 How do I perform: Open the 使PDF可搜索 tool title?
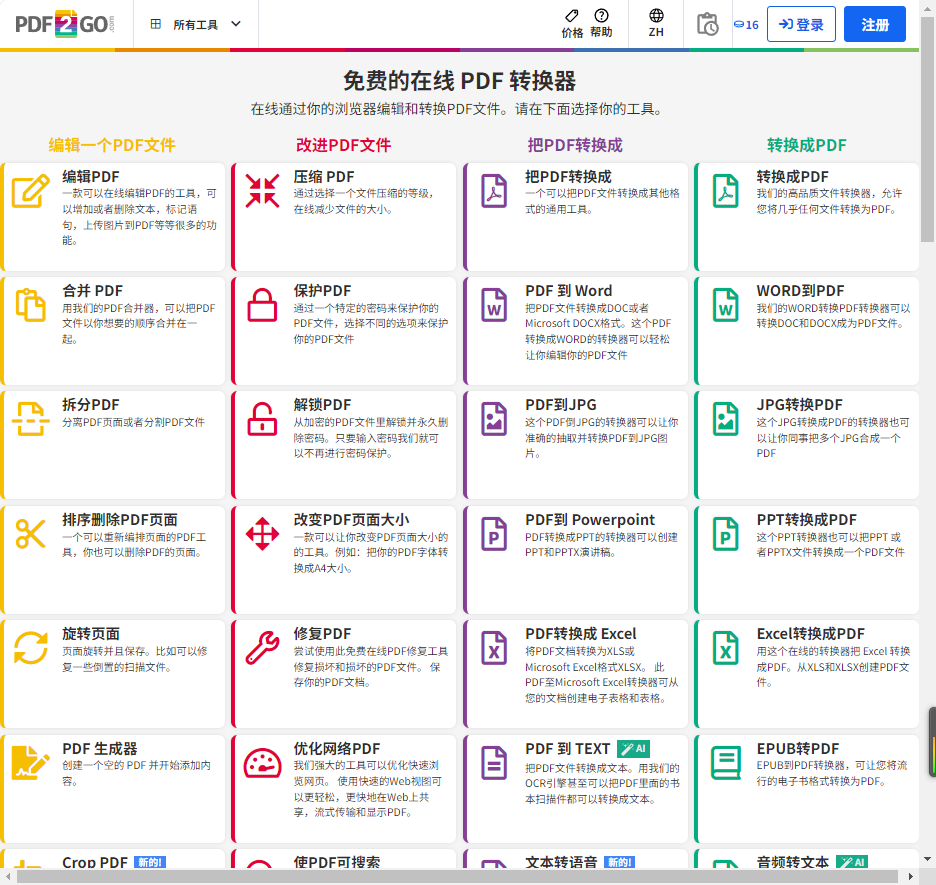tap(337, 862)
